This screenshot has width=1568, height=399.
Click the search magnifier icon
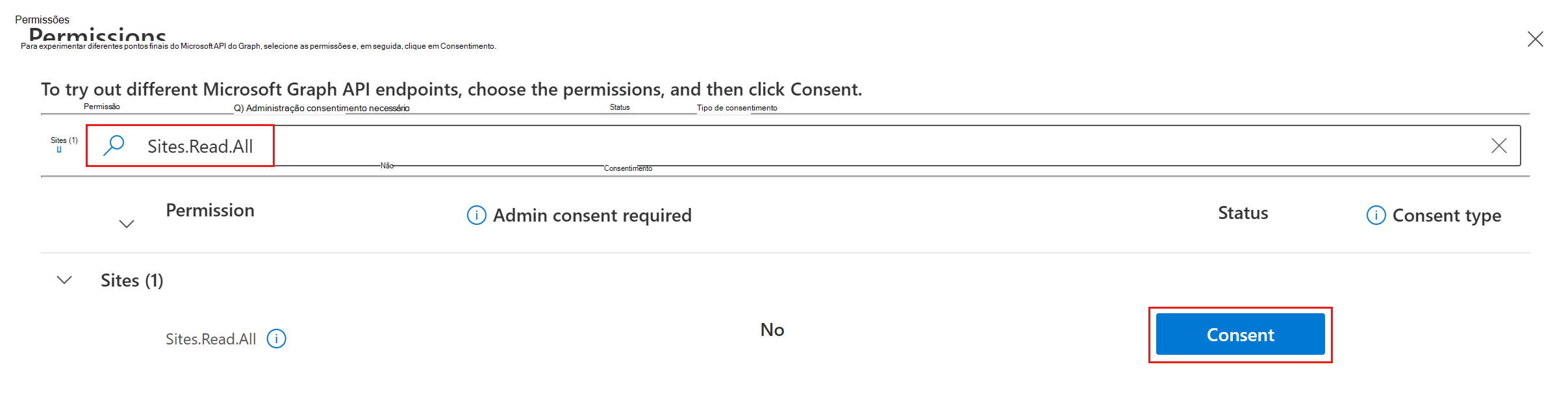114,146
